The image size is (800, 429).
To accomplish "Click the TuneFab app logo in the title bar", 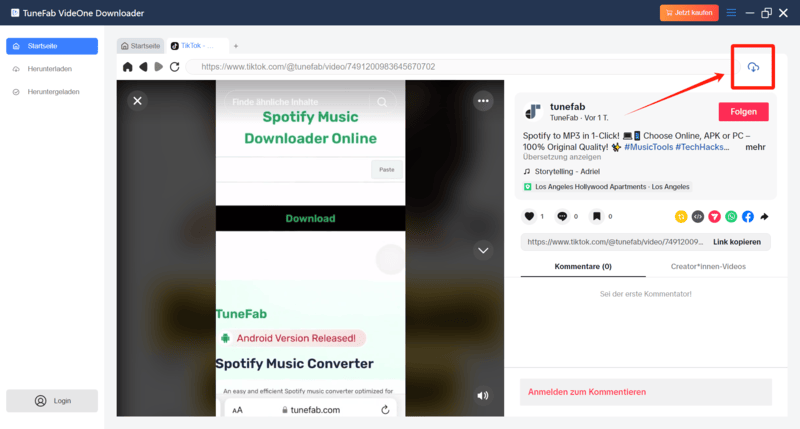I will tap(15, 13).
